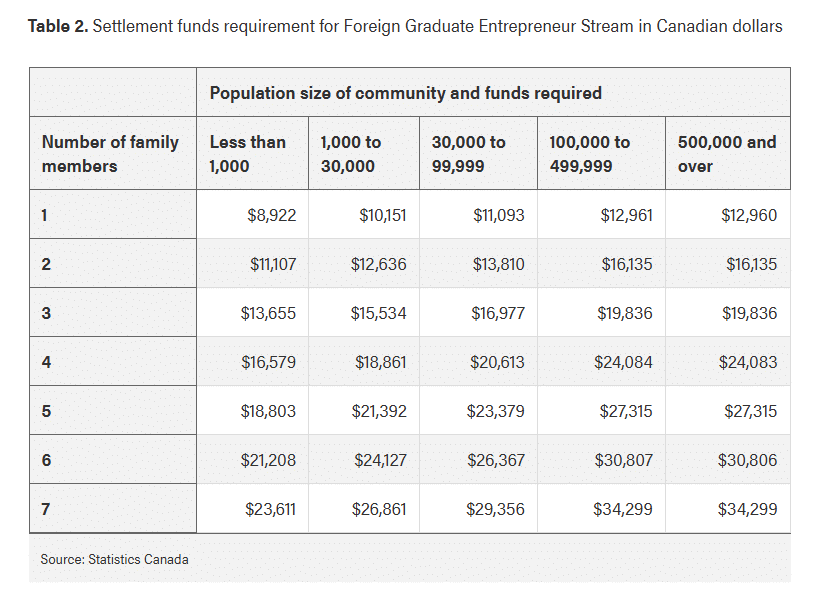Select the $12,636 amount
Screen dimensions: 826x614
(x=378, y=265)
